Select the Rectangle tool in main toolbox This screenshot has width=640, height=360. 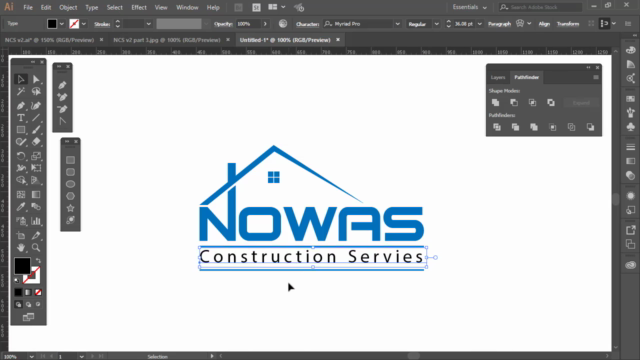point(21,130)
